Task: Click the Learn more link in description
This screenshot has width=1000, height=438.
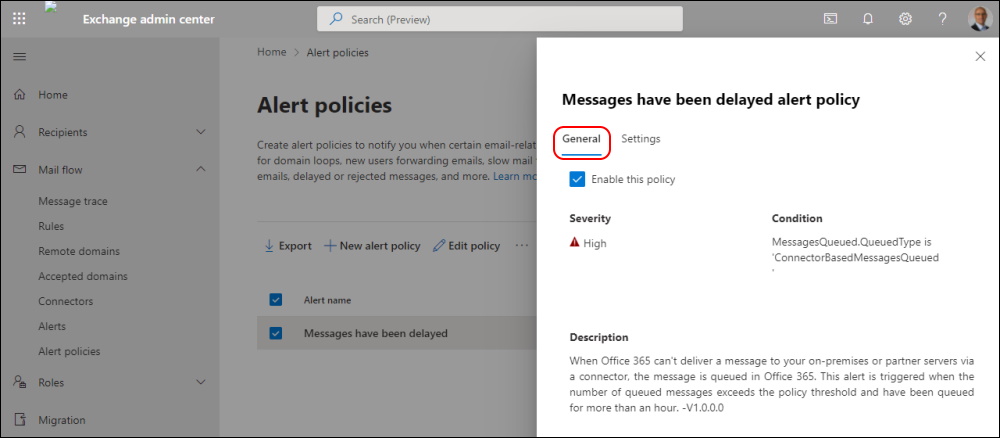Action: [x=514, y=176]
